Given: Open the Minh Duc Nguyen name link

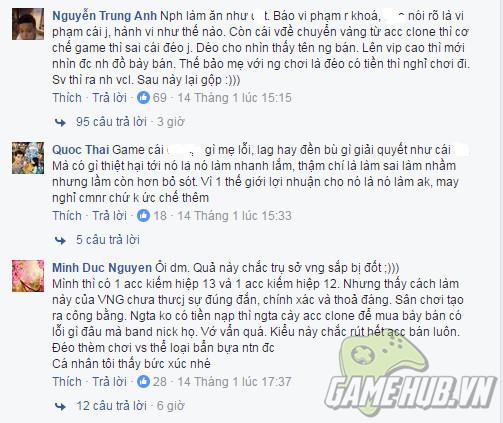Looking at the screenshot, I should click(102, 268).
